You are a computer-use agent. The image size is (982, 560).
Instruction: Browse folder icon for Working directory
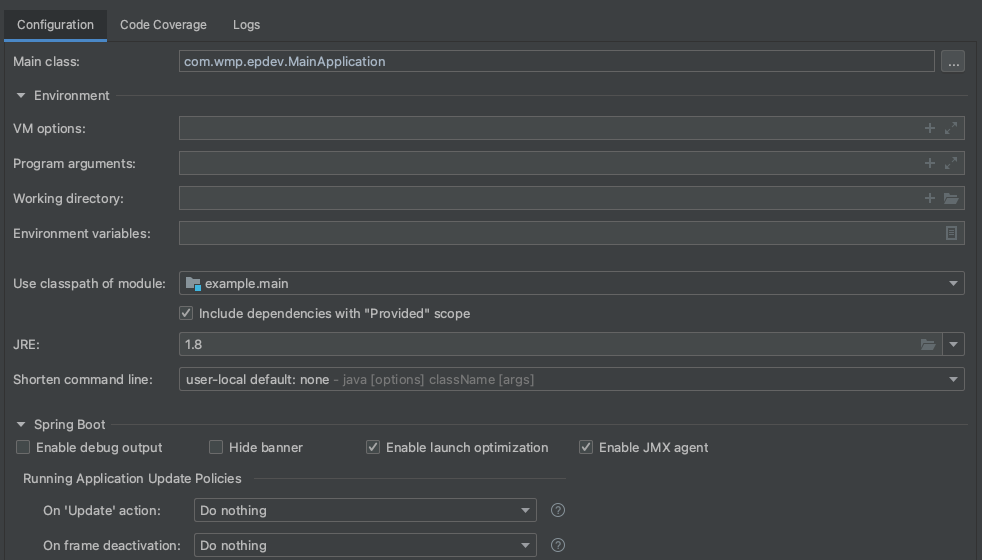tap(951, 199)
